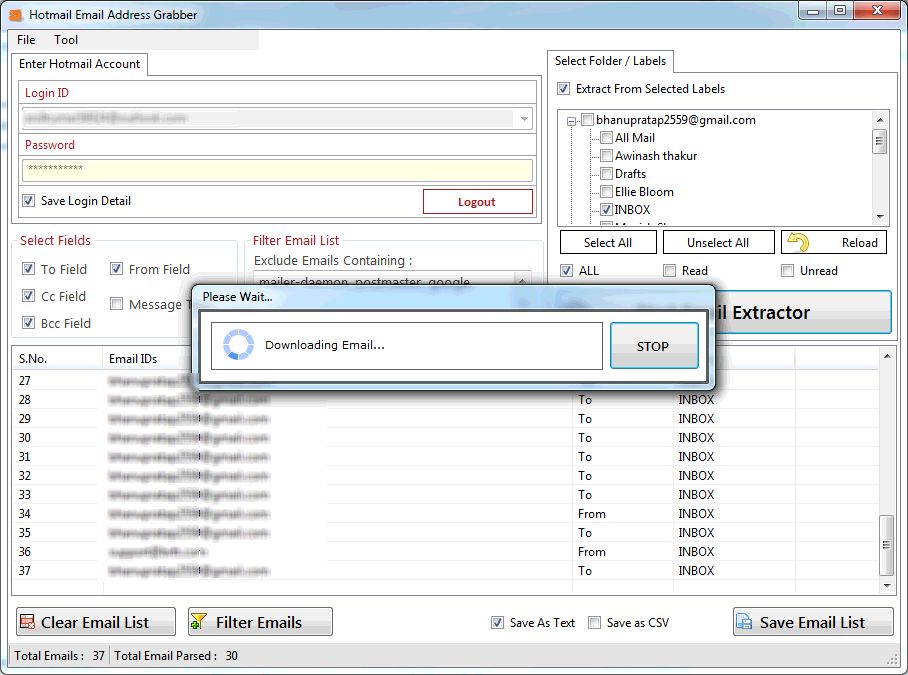Screen dimensions: 908x675
Task: Stop the email download
Action: coord(654,346)
